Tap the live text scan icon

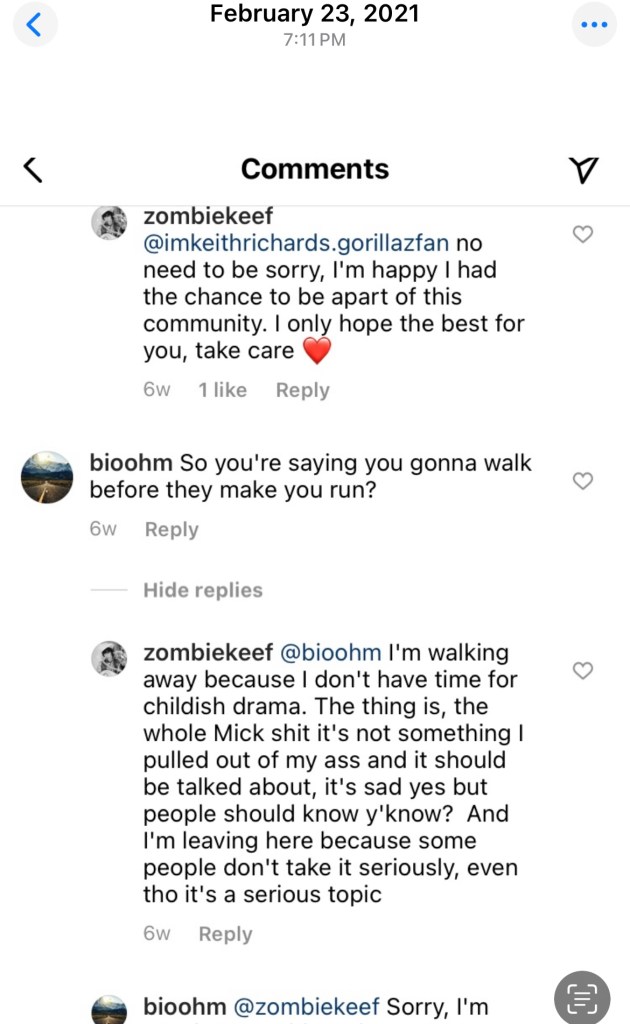pos(581,997)
